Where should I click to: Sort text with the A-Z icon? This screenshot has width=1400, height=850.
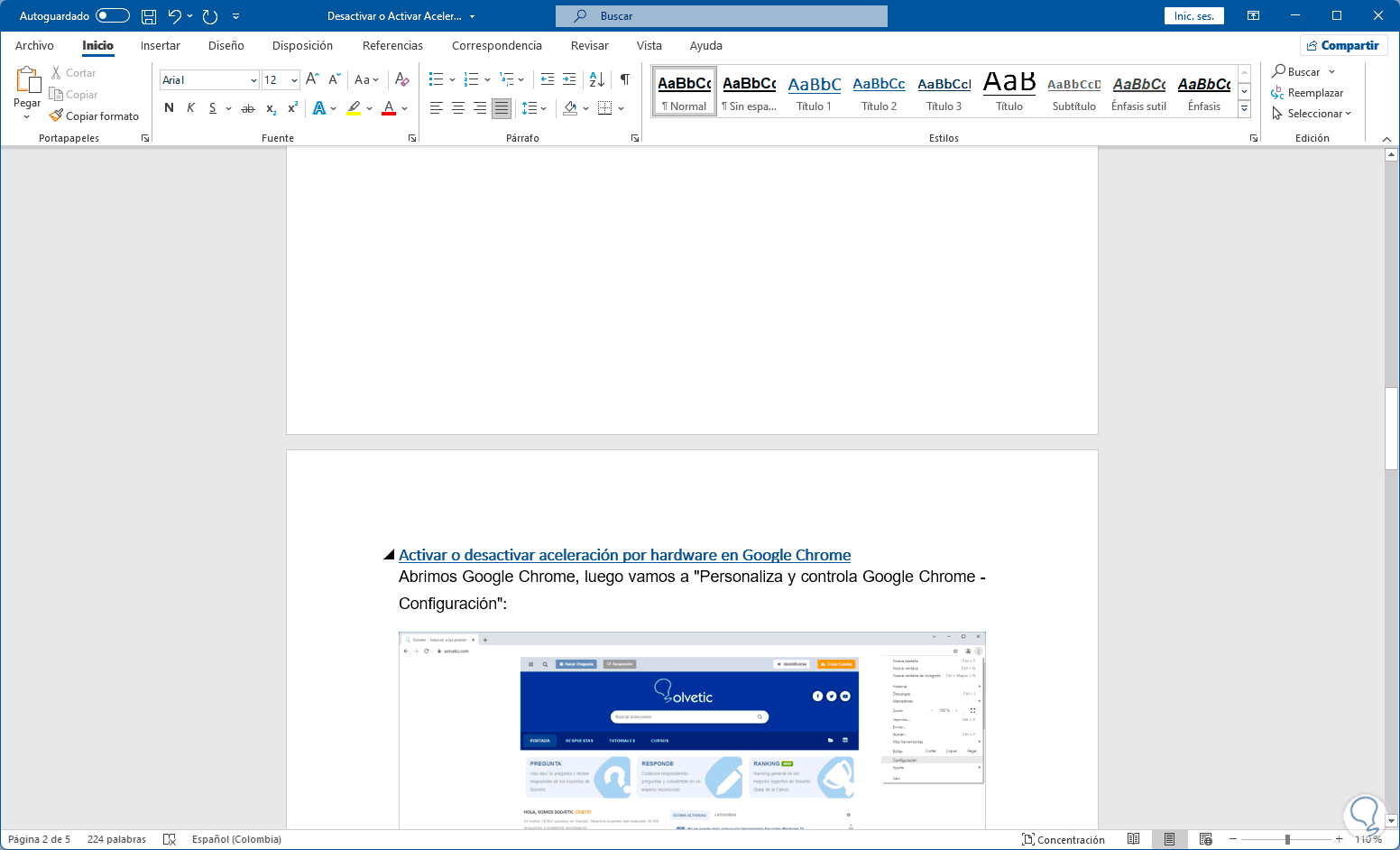(x=596, y=79)
